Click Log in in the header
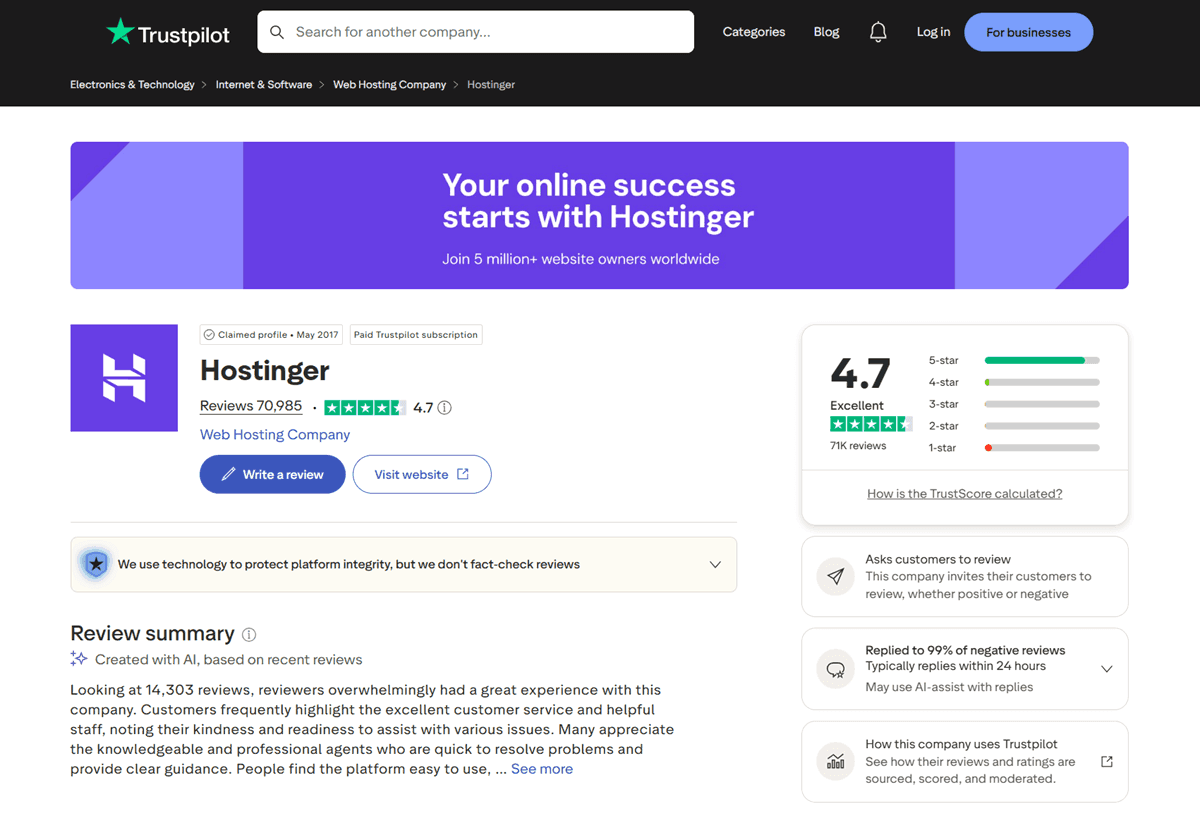1200x820 pixels. click(933, 32)
